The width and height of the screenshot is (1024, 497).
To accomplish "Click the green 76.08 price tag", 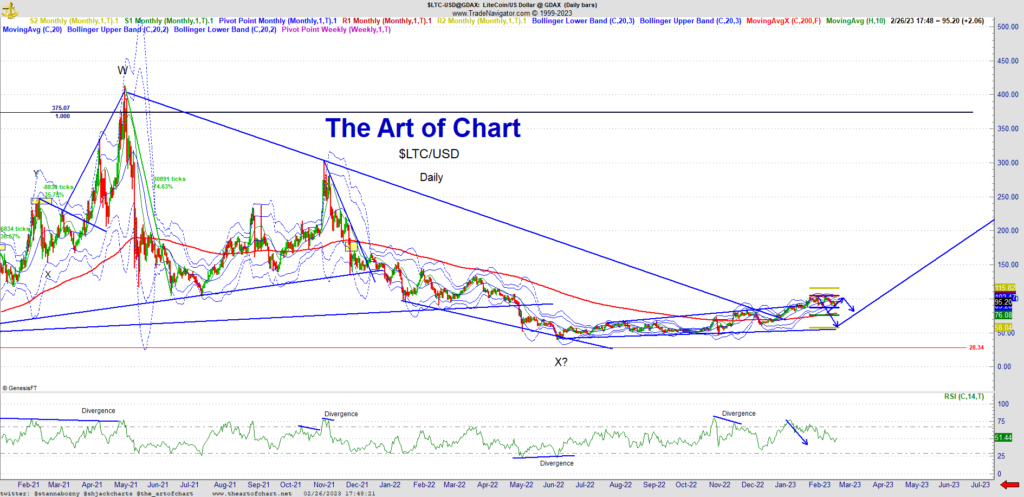I will pos(1002,314).
